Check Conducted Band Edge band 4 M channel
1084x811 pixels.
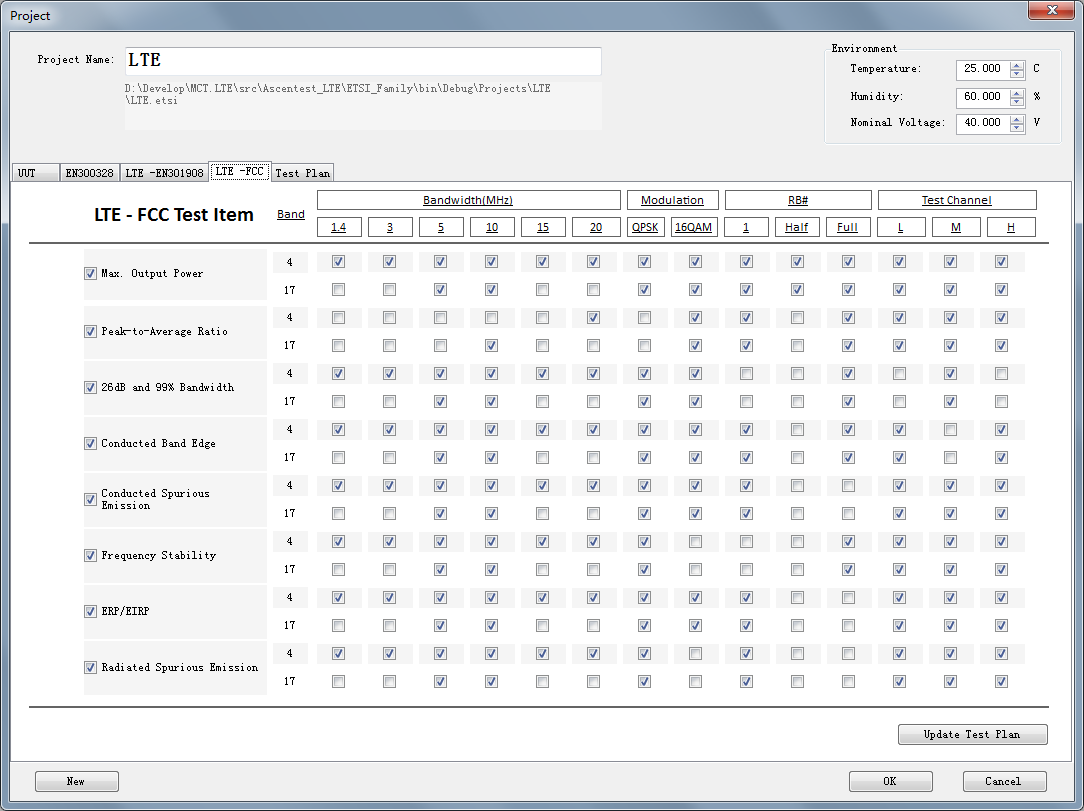point(951,429)
